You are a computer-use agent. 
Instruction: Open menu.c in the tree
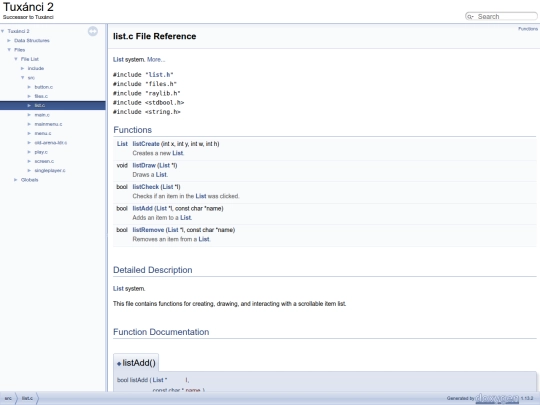(x=43, y=133)
